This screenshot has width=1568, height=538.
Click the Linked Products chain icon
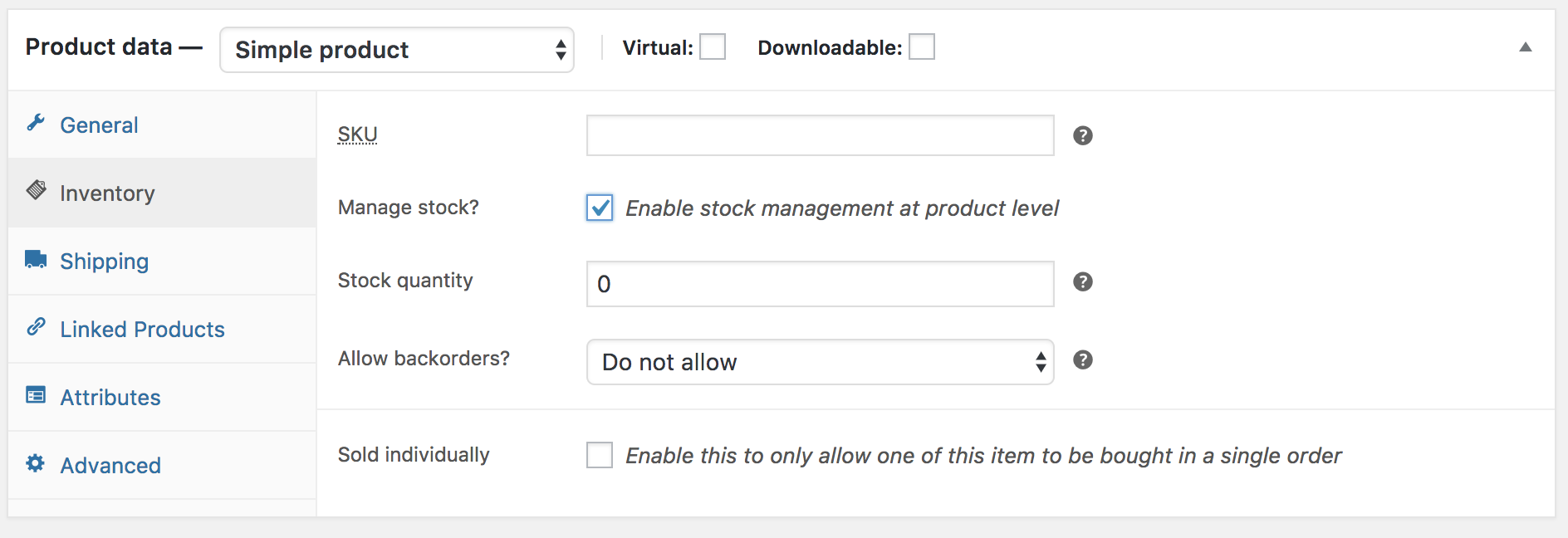pos(36,326)
